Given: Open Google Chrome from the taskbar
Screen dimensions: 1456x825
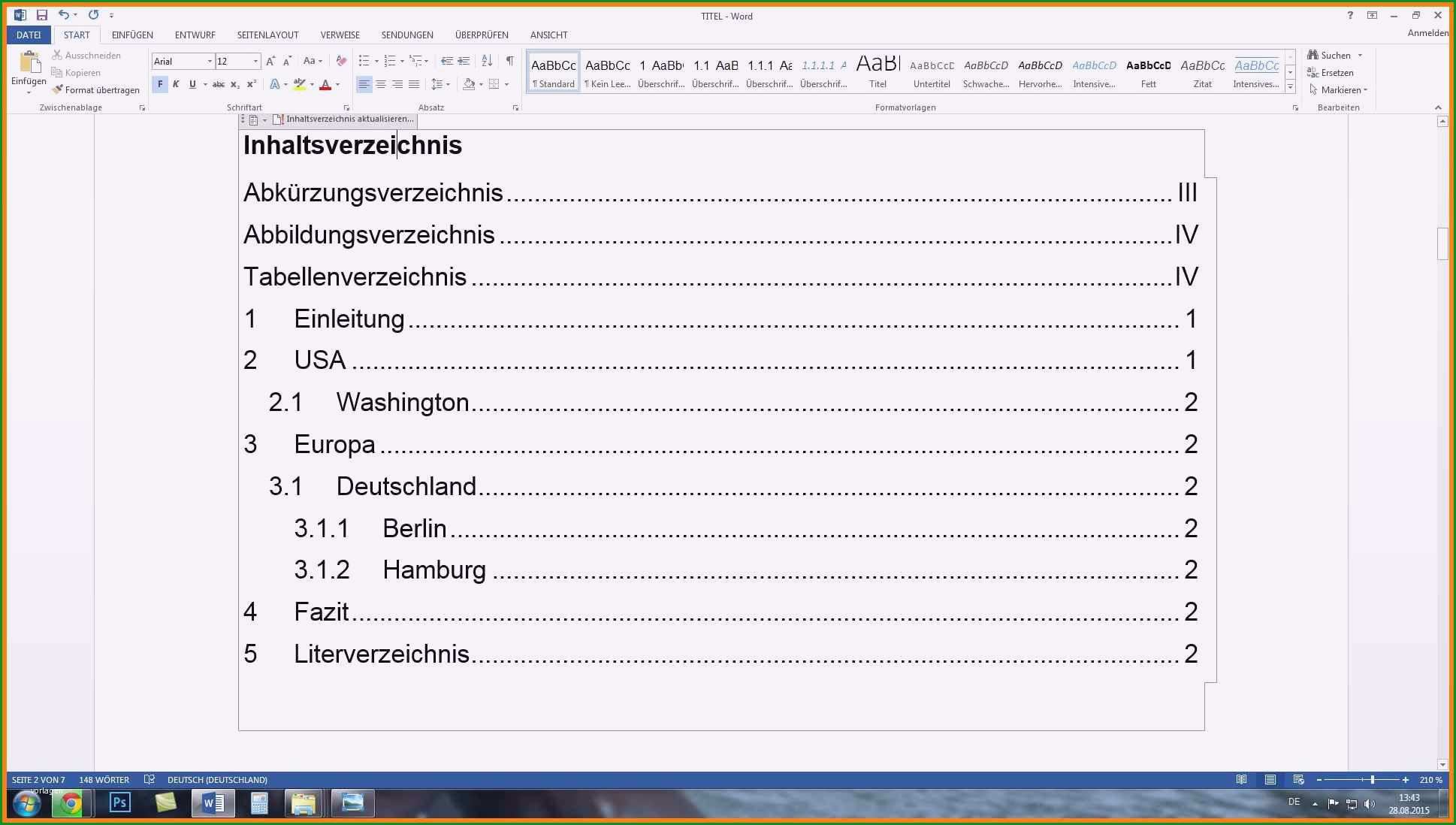Looking at the screenshot, I should coord(71,804).
